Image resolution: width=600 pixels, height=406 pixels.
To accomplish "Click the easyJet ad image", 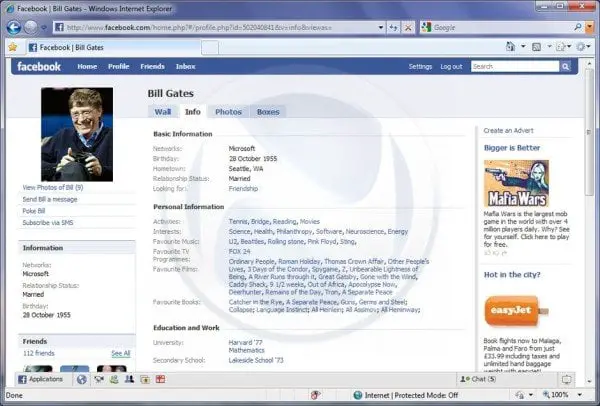I will 516,311.
